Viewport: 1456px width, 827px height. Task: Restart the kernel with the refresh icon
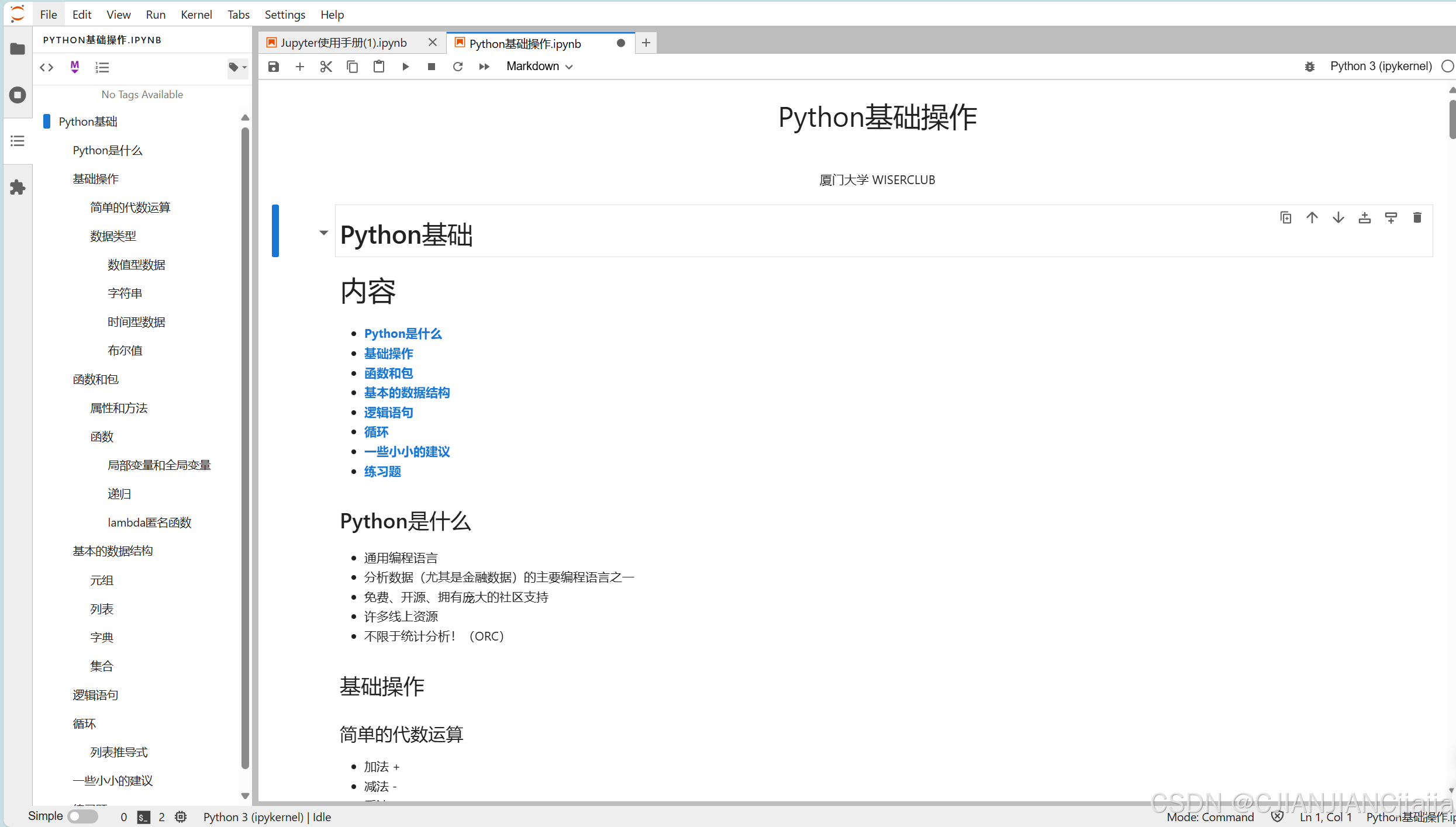click(x=458, y=67)
